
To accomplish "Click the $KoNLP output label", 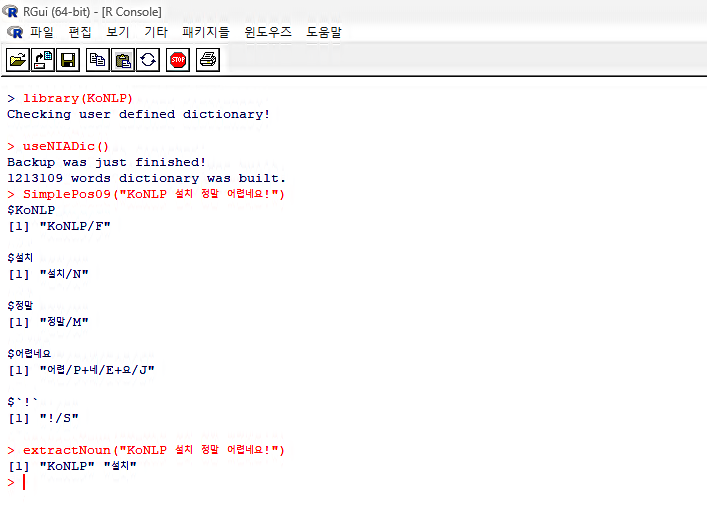I will pos(31,210).
